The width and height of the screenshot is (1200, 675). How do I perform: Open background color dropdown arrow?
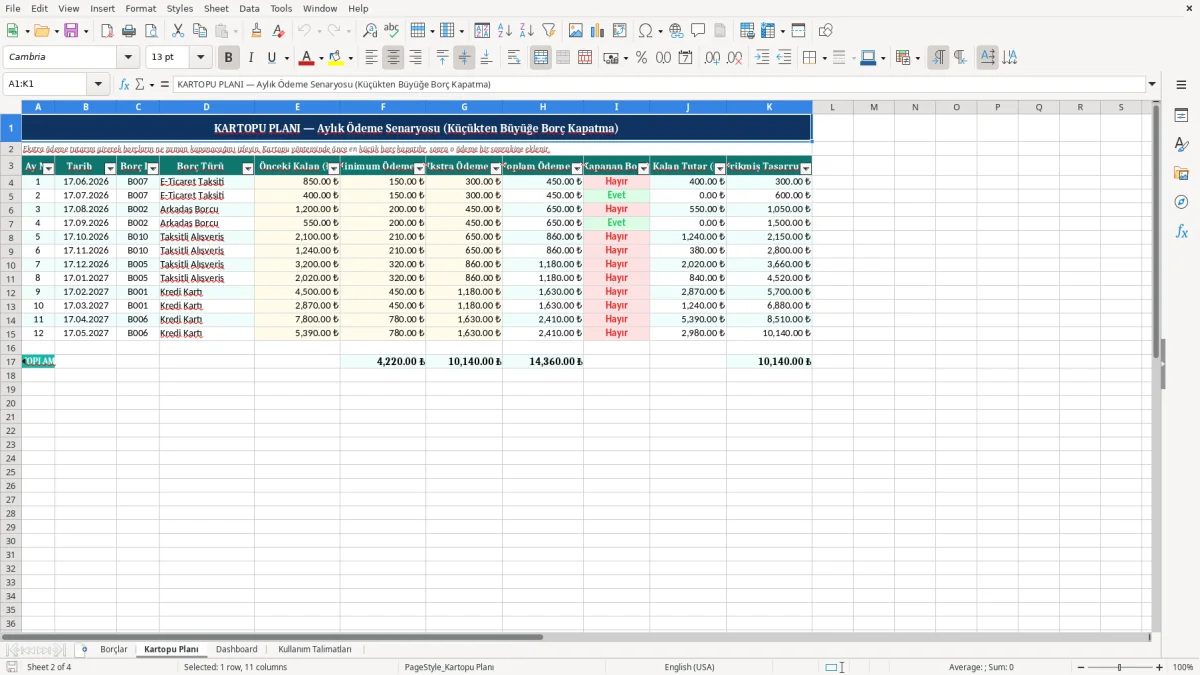[350, 58]
